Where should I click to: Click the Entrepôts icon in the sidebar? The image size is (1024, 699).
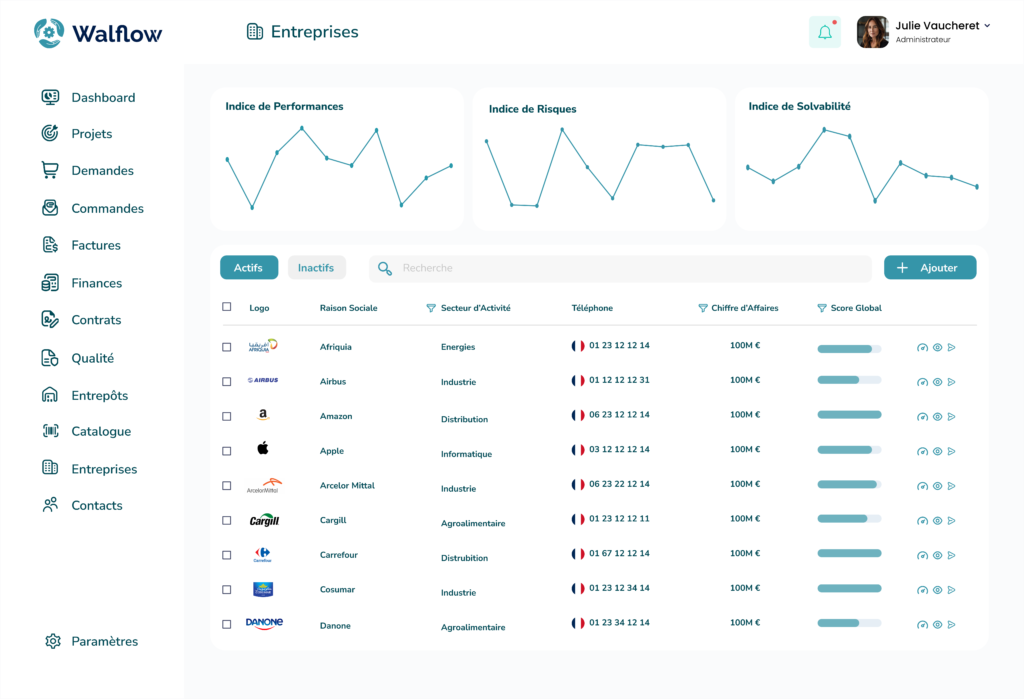pos(50,395)
